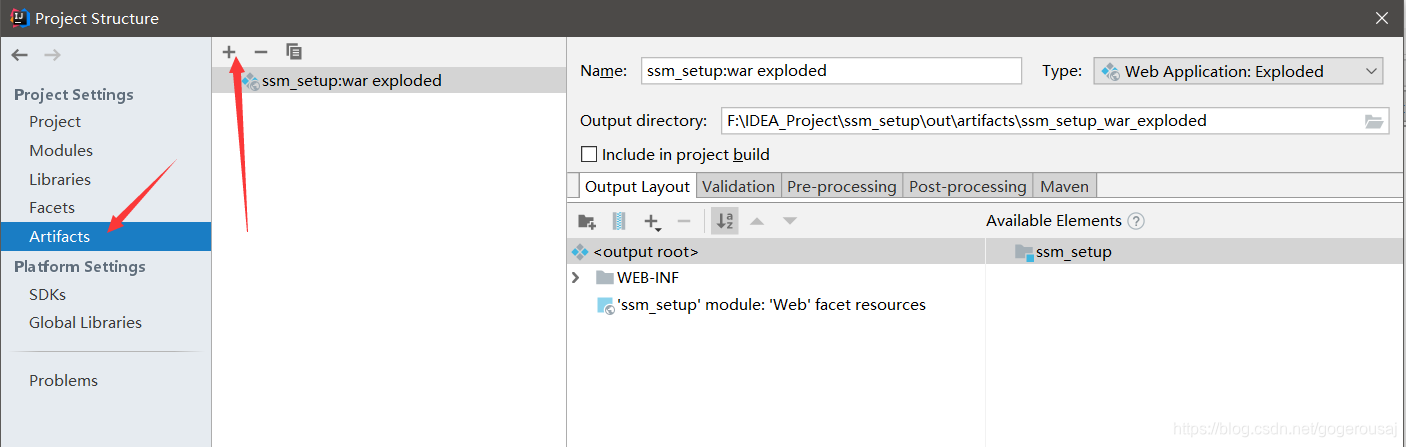Image resolution: width=1406 pixels, height=447 pixels.
Task: Add a new artifact with plus icon
Action: coord(229,51)
